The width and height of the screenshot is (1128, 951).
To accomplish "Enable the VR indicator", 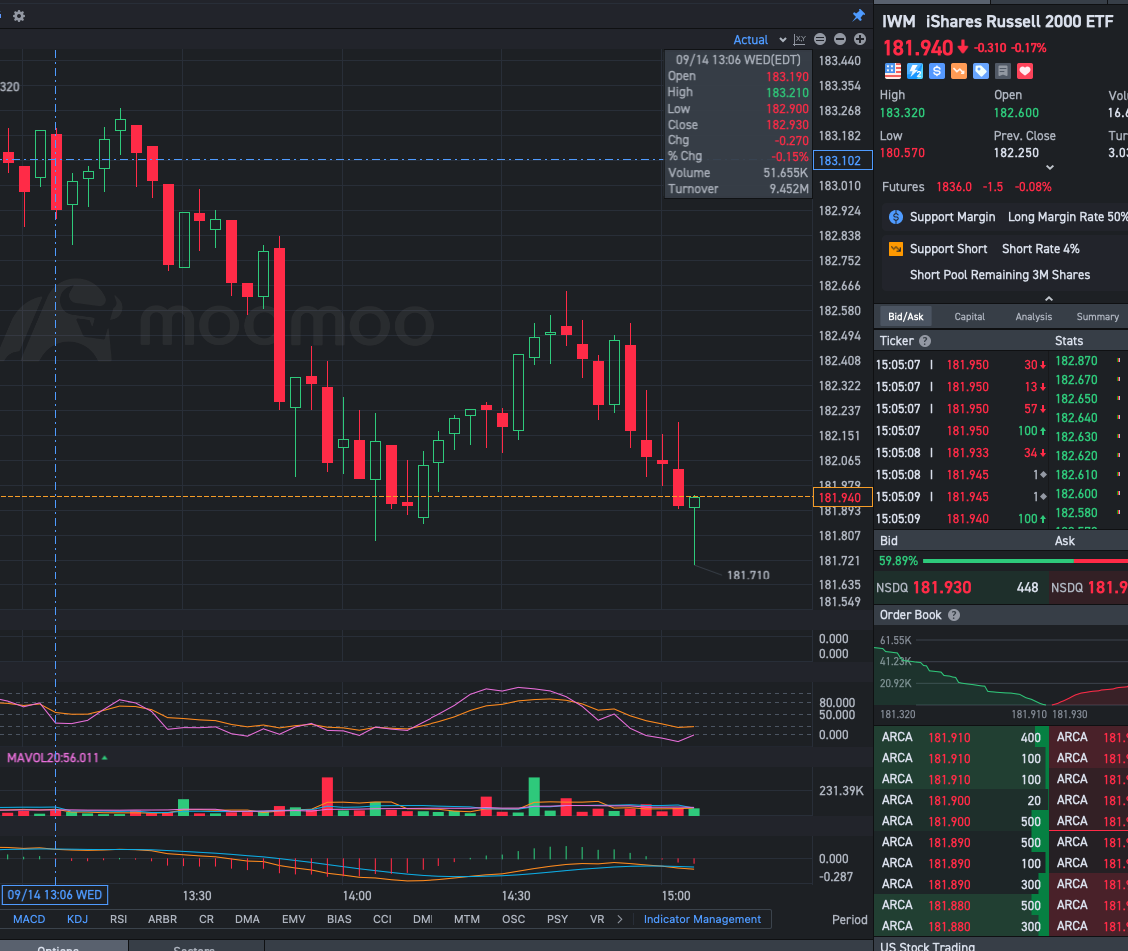I will click(597, 919).
